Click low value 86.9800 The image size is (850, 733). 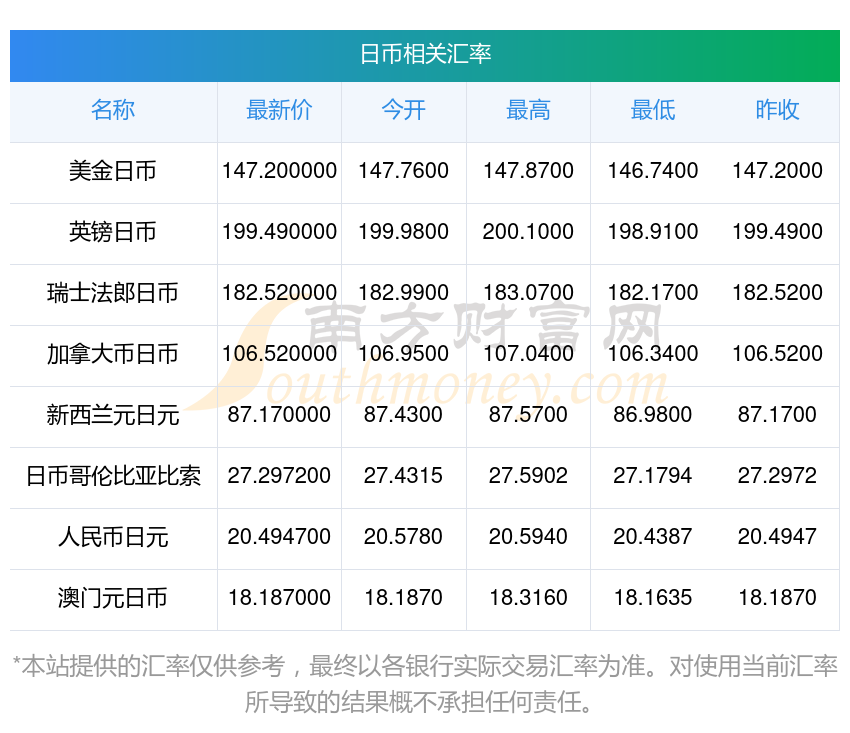[x=653, y=415]
